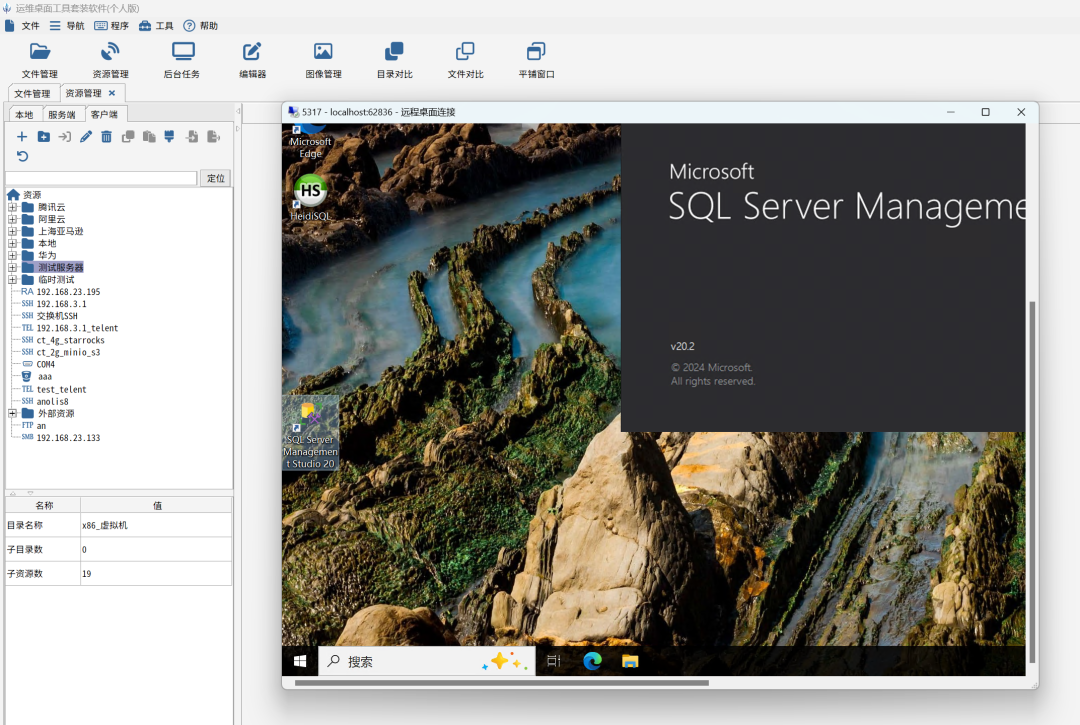Expand the 测试服务器 folder
1080x725 pixels.
pyautogui.click(x=12, y=267)
